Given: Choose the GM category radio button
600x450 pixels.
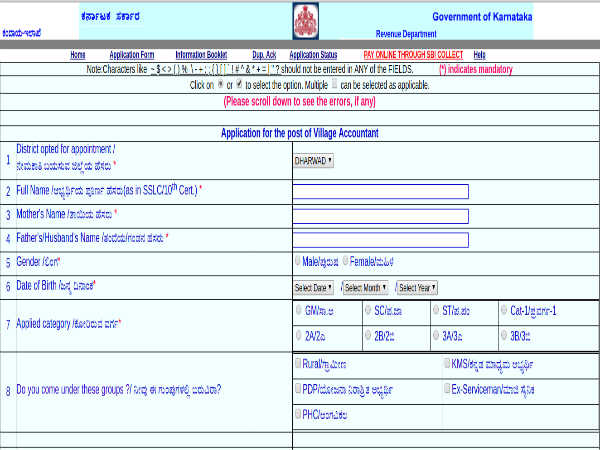Looking at the screenshot, I should pos(299,311).
